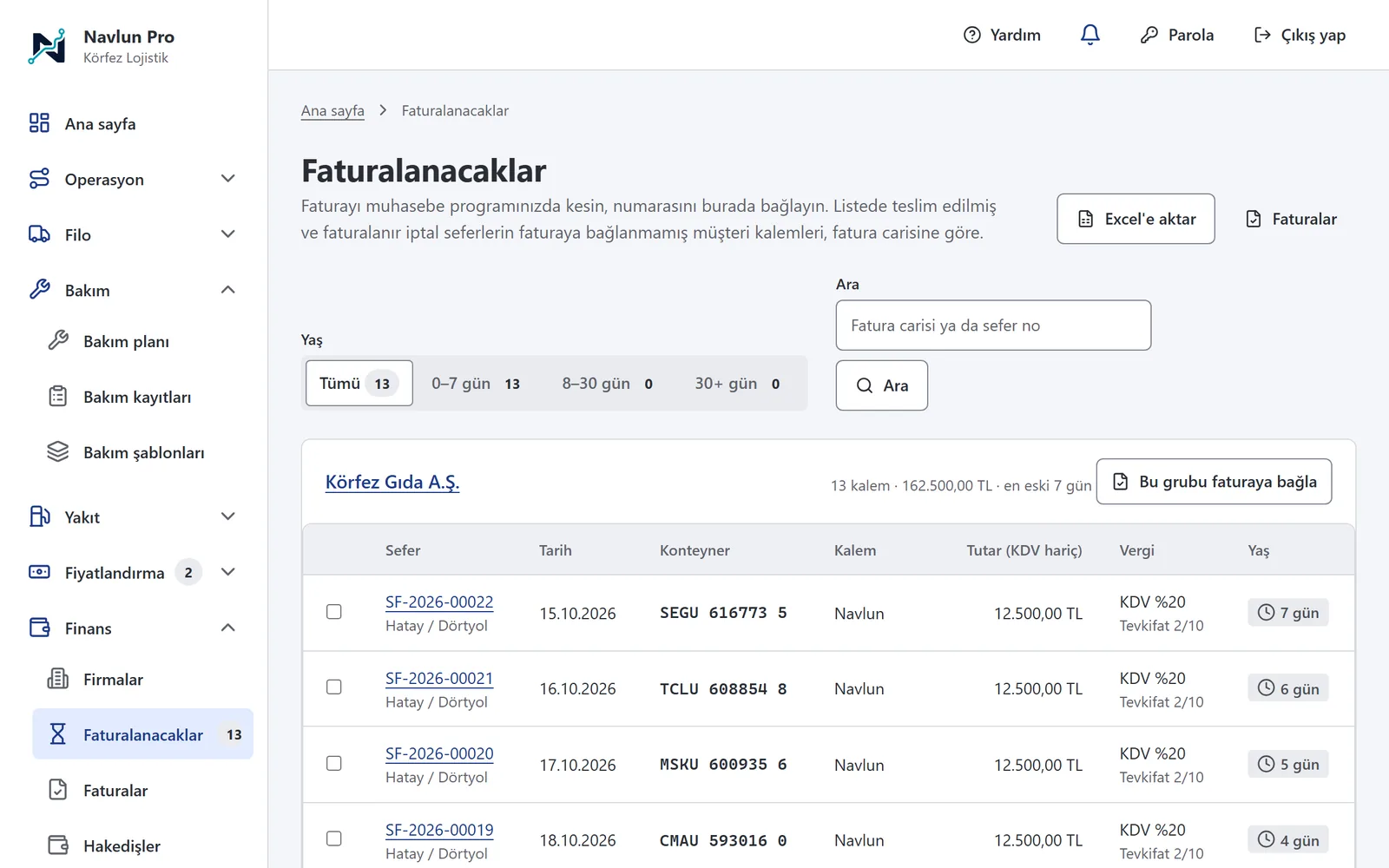Click the Faturalanacaklar hourglass icon
This screenshot has height=868, width=1389.
(57, 734)
